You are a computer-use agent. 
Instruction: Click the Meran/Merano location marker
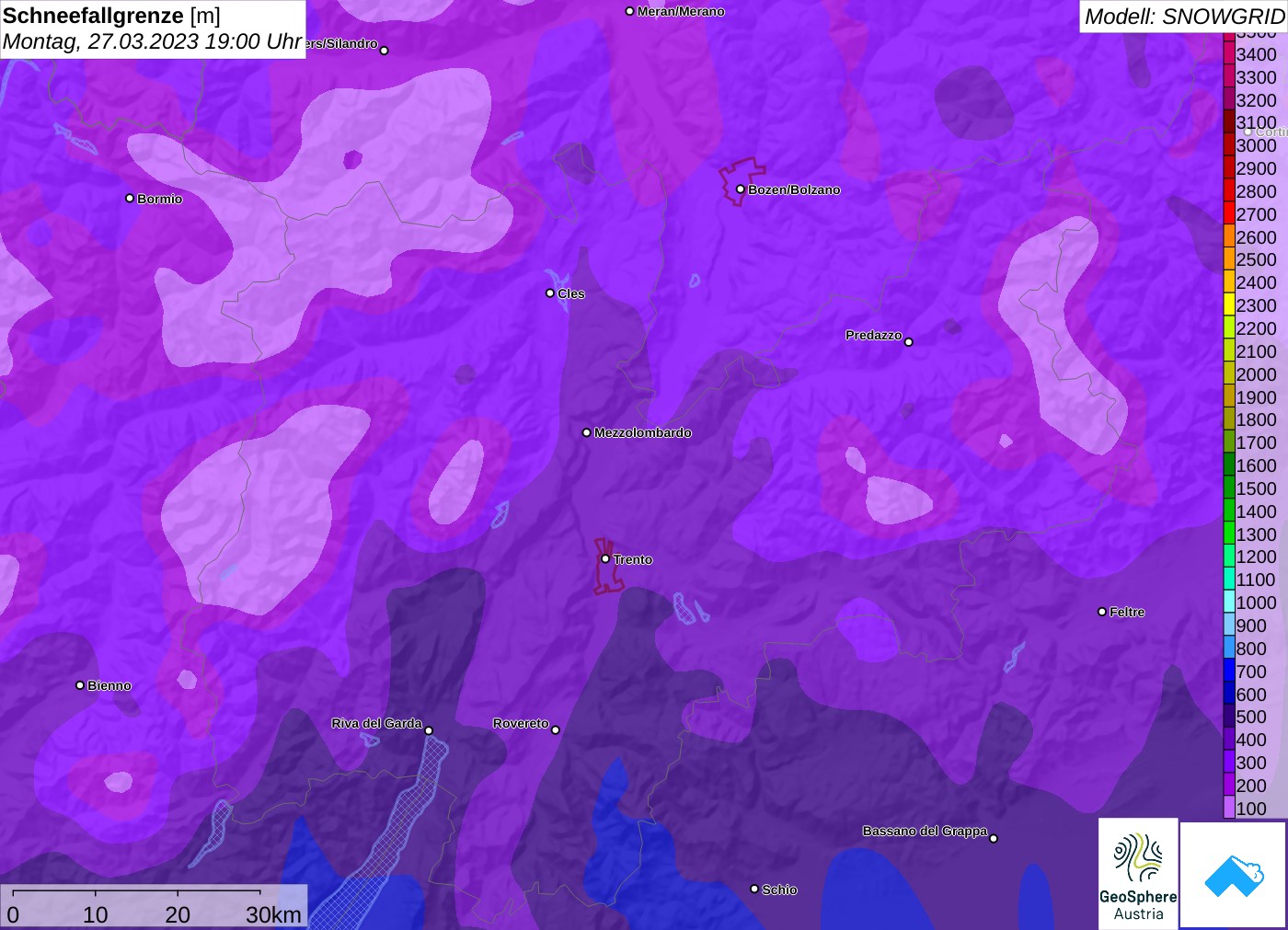click(629, 11)
